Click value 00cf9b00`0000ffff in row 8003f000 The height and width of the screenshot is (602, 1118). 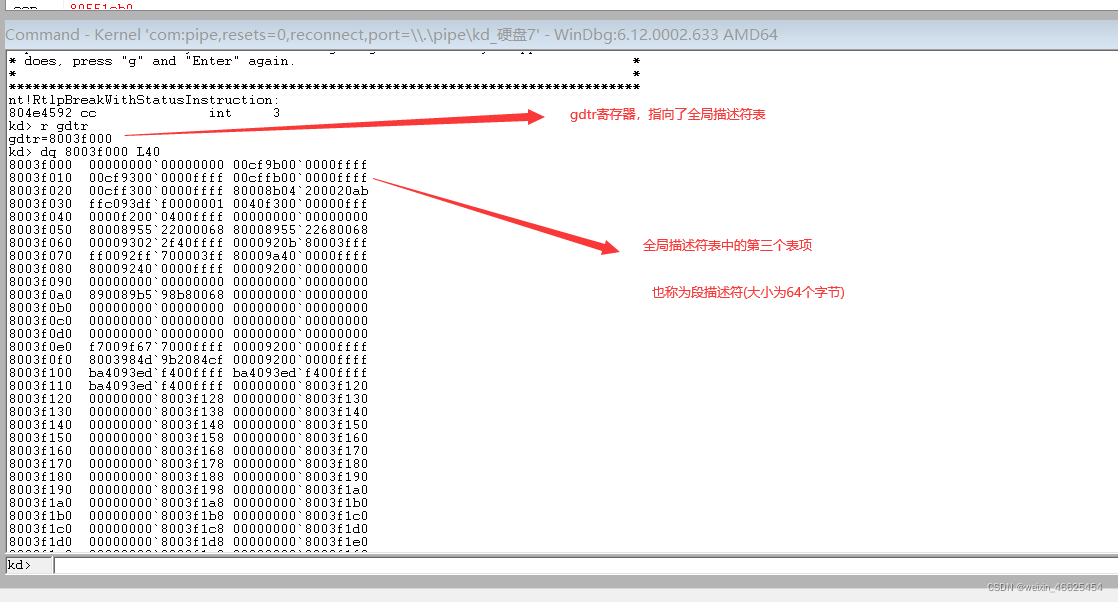pos(300,165)
